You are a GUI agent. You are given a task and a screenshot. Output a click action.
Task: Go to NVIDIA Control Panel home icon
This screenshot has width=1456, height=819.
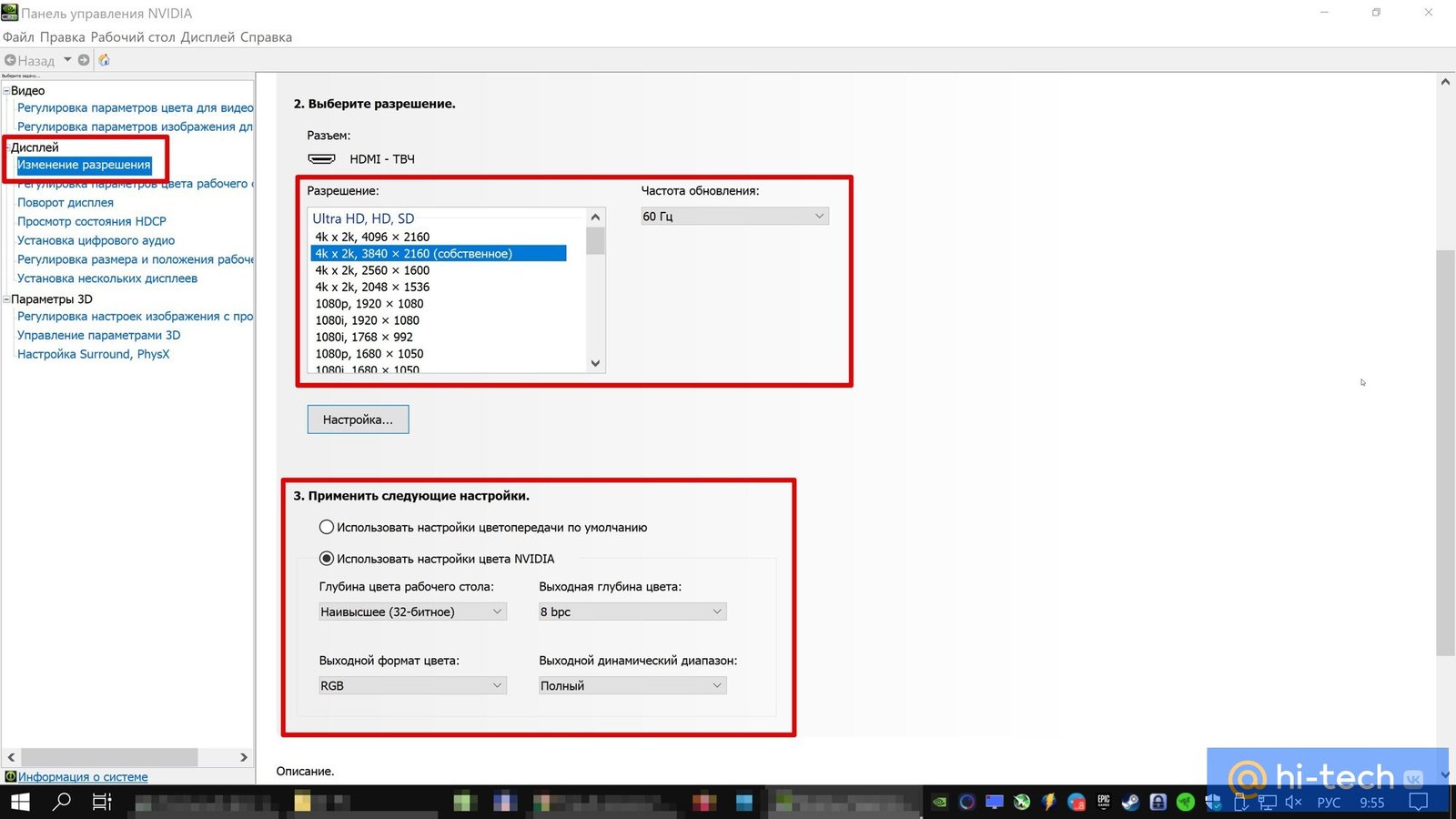tap(104, 60)
